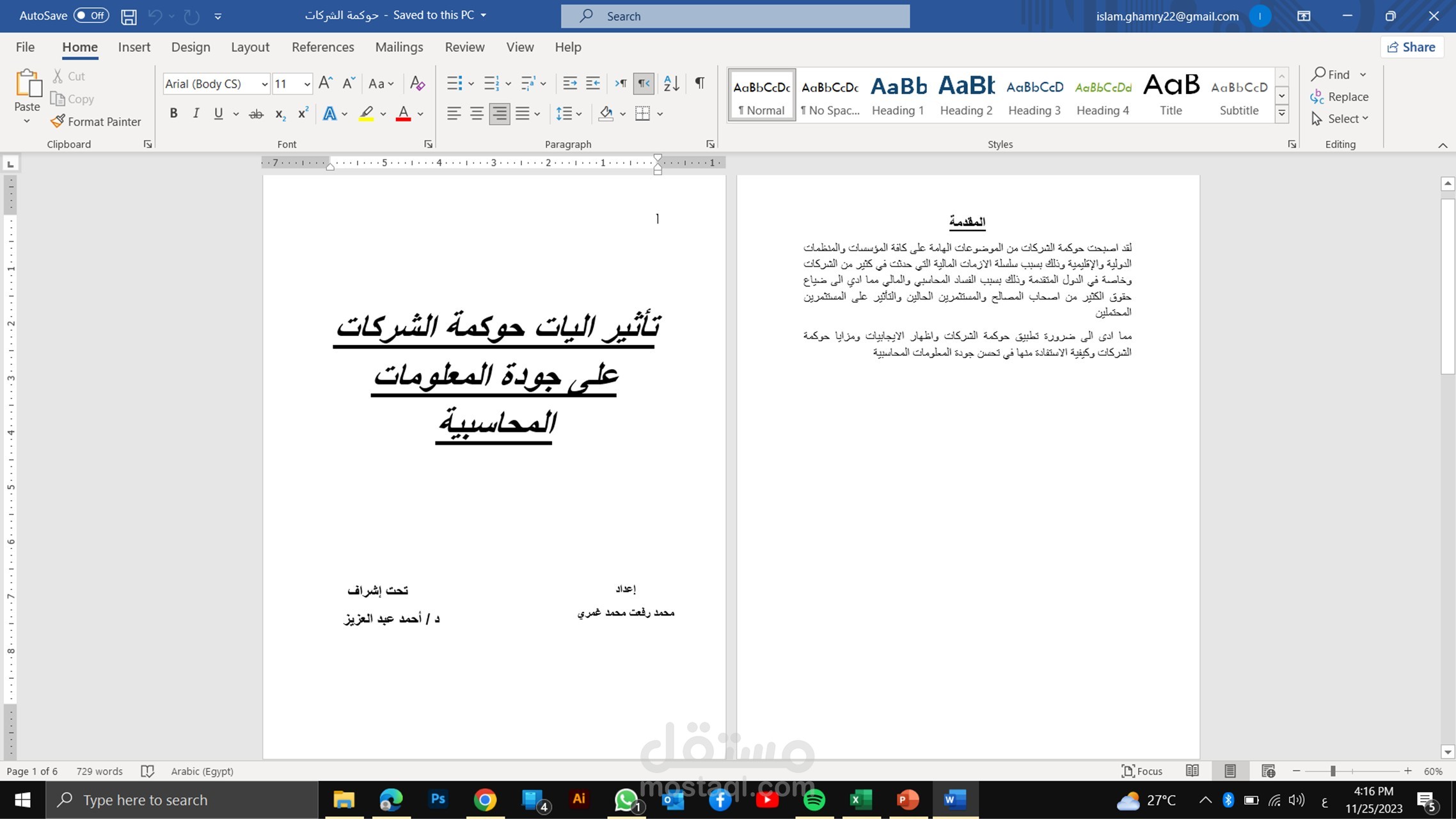Toggle Italic formatting

[x=196, y=114]
